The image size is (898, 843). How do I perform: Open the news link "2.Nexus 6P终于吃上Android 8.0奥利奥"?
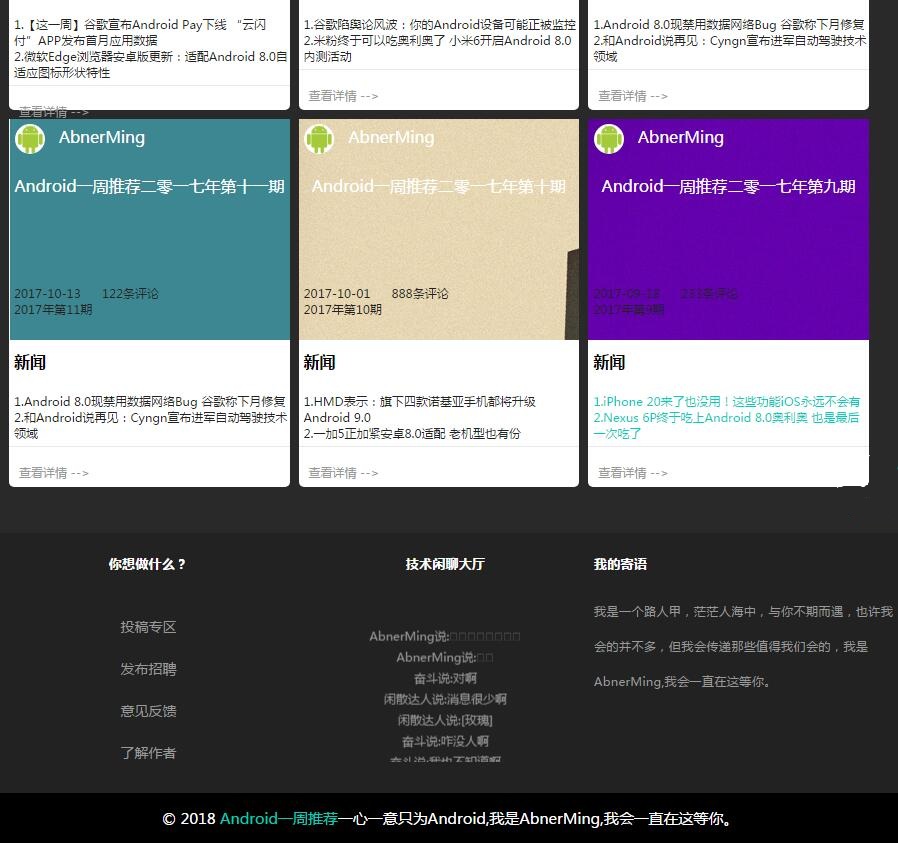726,426
